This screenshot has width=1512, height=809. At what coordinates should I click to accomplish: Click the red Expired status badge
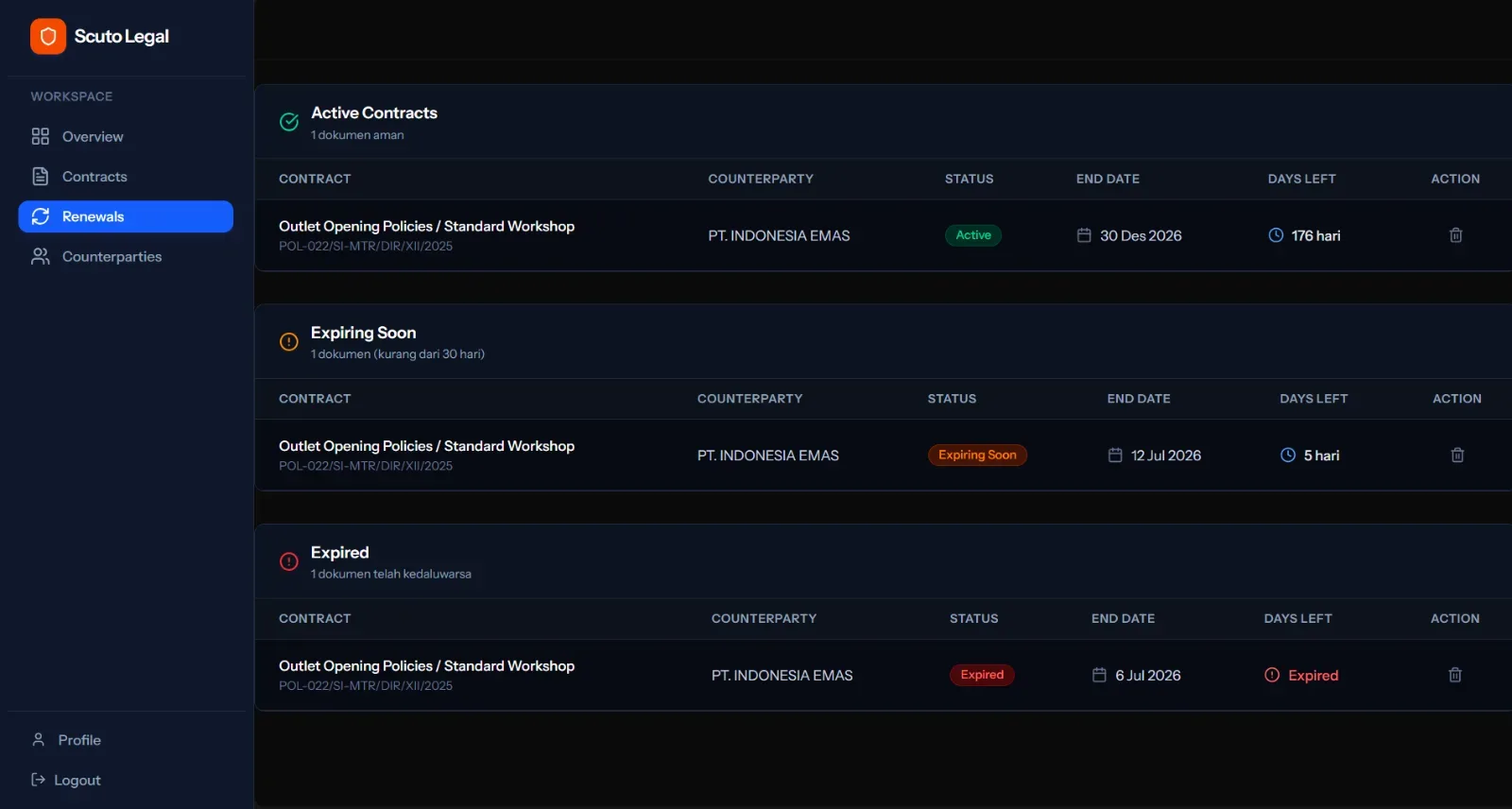tap(982, 675)
